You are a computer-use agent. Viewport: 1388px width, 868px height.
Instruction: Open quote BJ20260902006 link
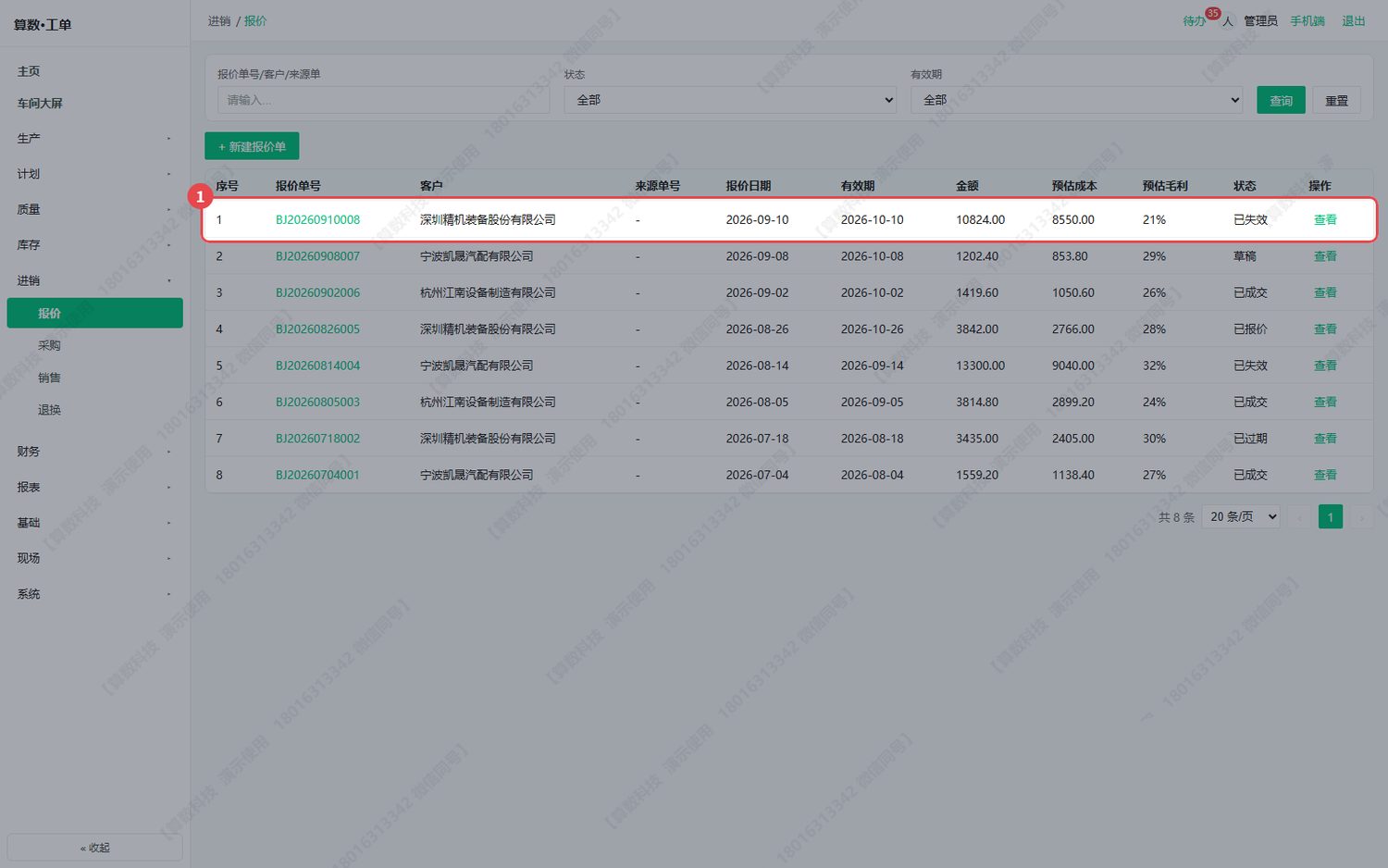(317, 292)
